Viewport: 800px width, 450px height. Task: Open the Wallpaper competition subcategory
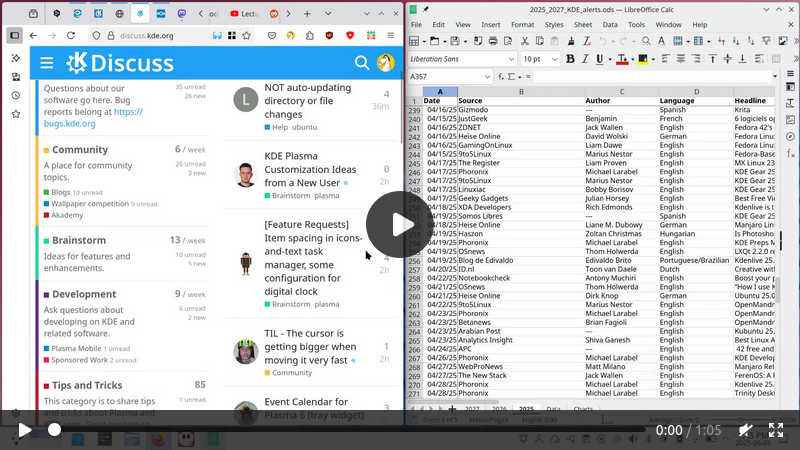click(90, 204)
